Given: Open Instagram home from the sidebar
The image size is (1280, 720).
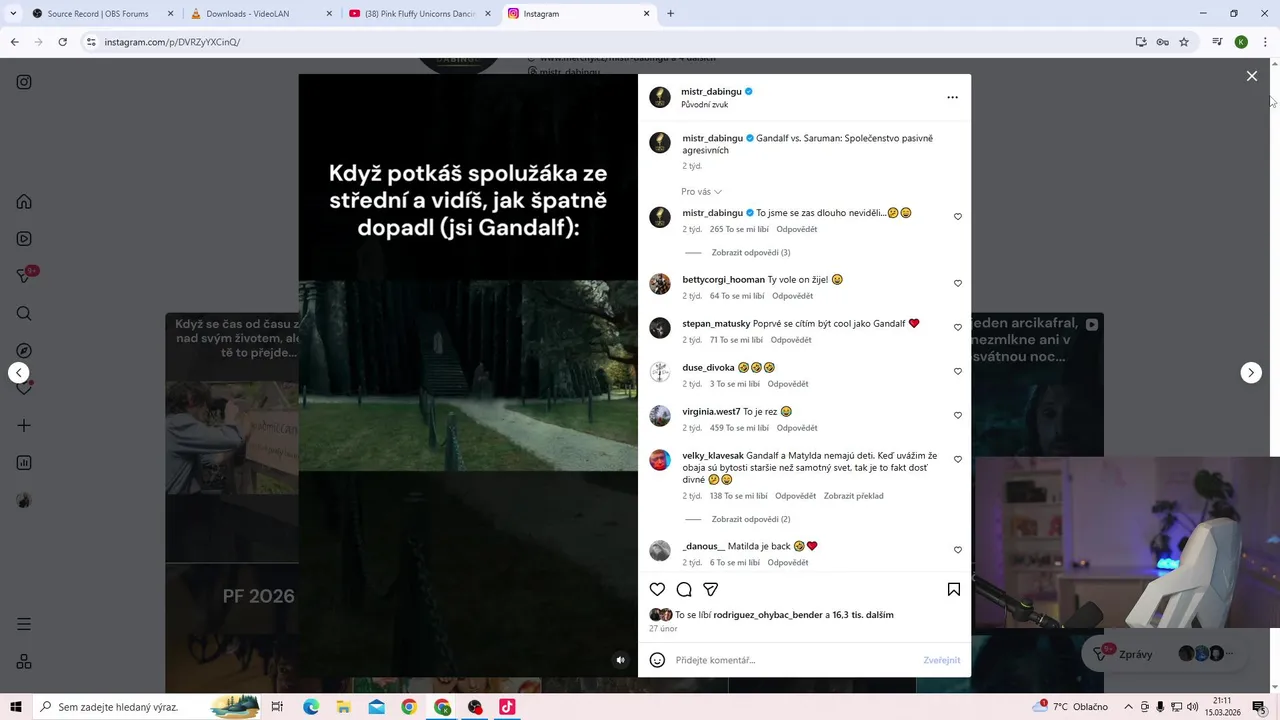Looking at the screenshot, I should click(24, 201).
